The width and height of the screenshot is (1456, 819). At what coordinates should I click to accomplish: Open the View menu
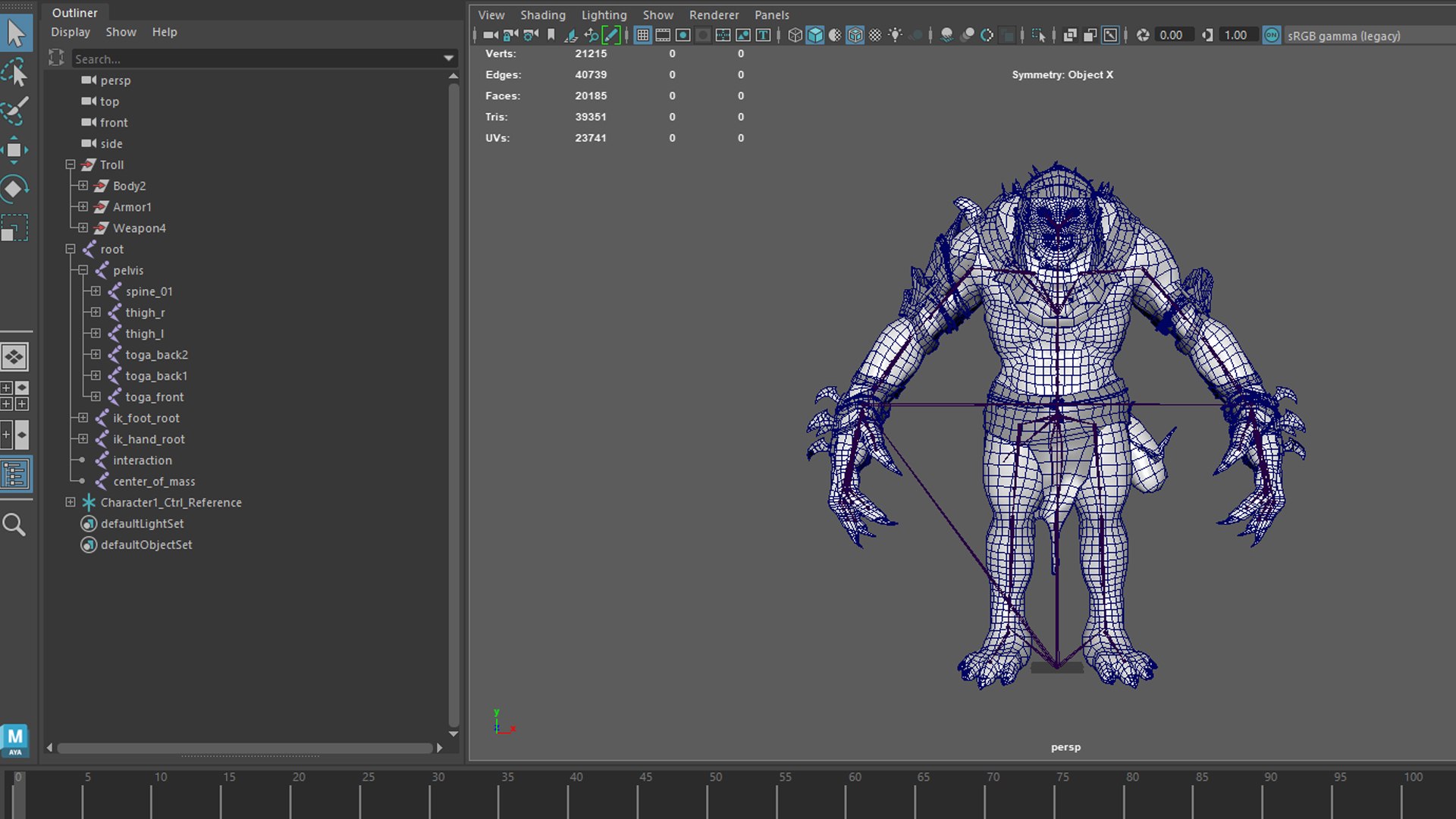pyautogui.click(x=491, y=14)
